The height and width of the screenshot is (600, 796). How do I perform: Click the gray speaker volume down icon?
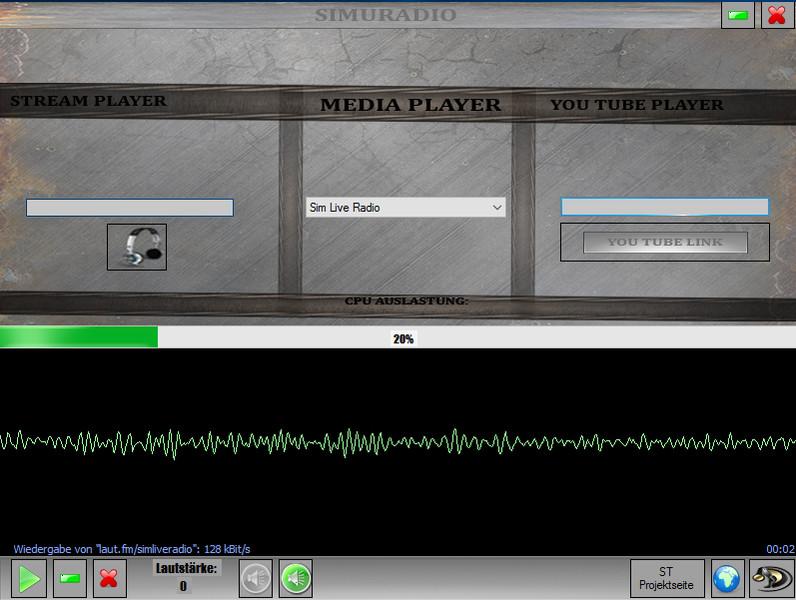[x=256, y=578]
